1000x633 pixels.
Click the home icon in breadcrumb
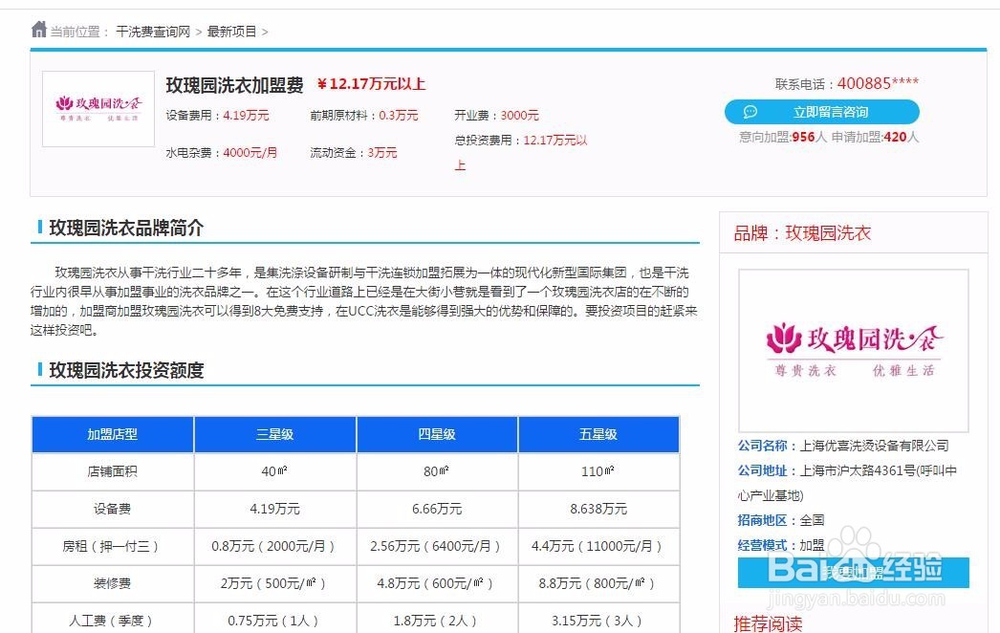tap(39, 29)
